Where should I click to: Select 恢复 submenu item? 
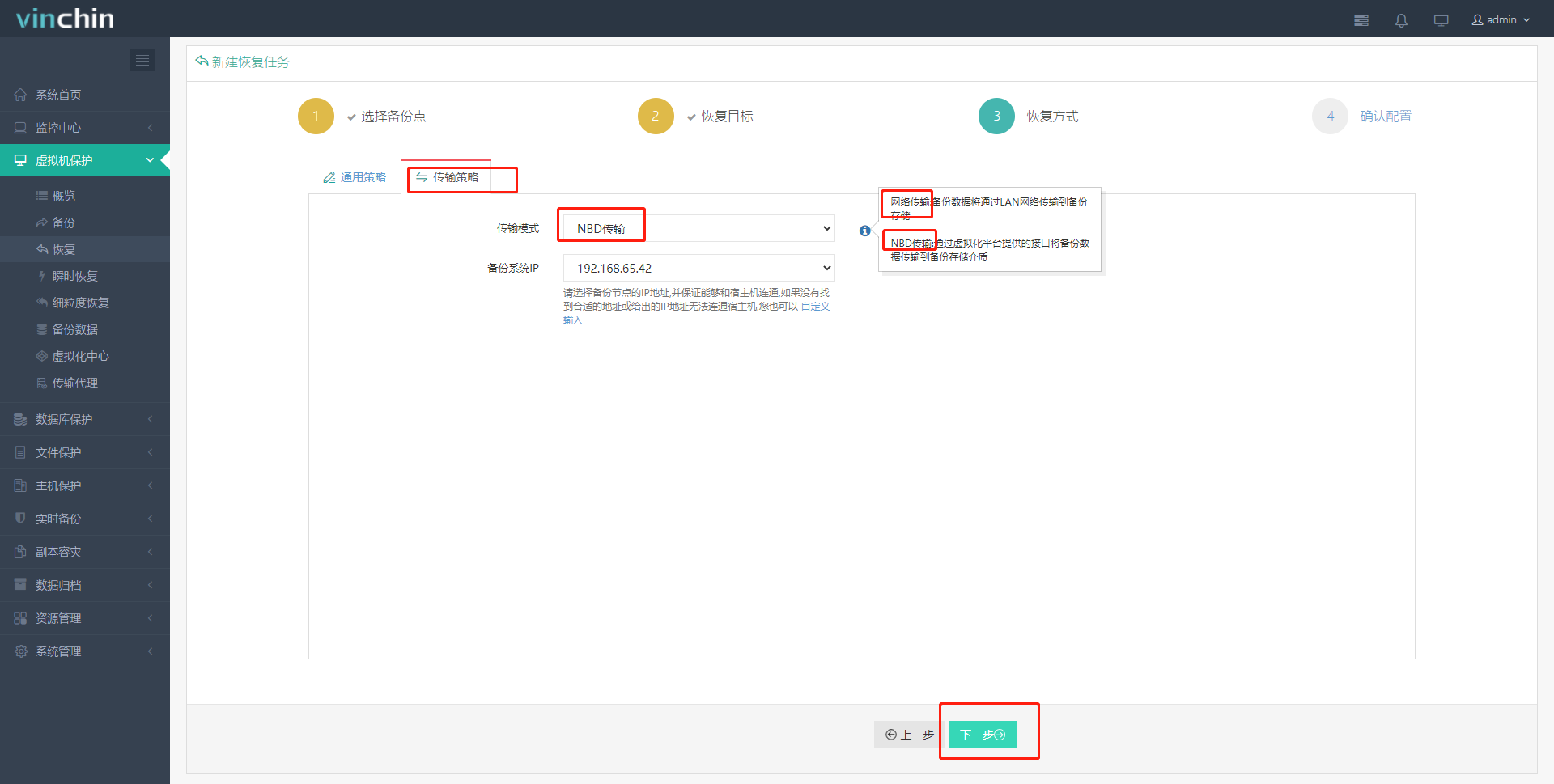[85, 249]
